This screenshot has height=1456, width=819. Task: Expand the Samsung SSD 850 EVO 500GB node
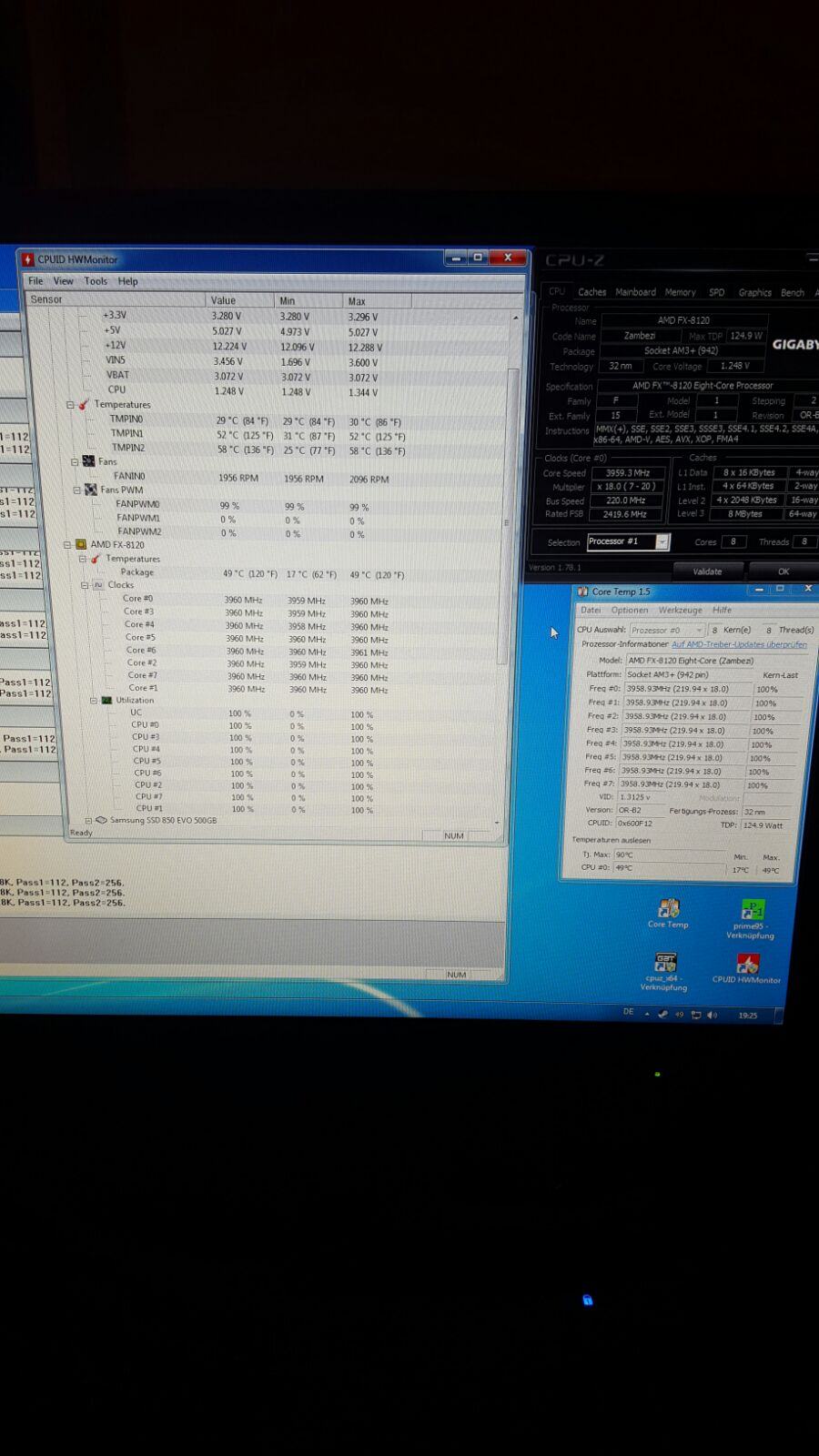(88, 820)
